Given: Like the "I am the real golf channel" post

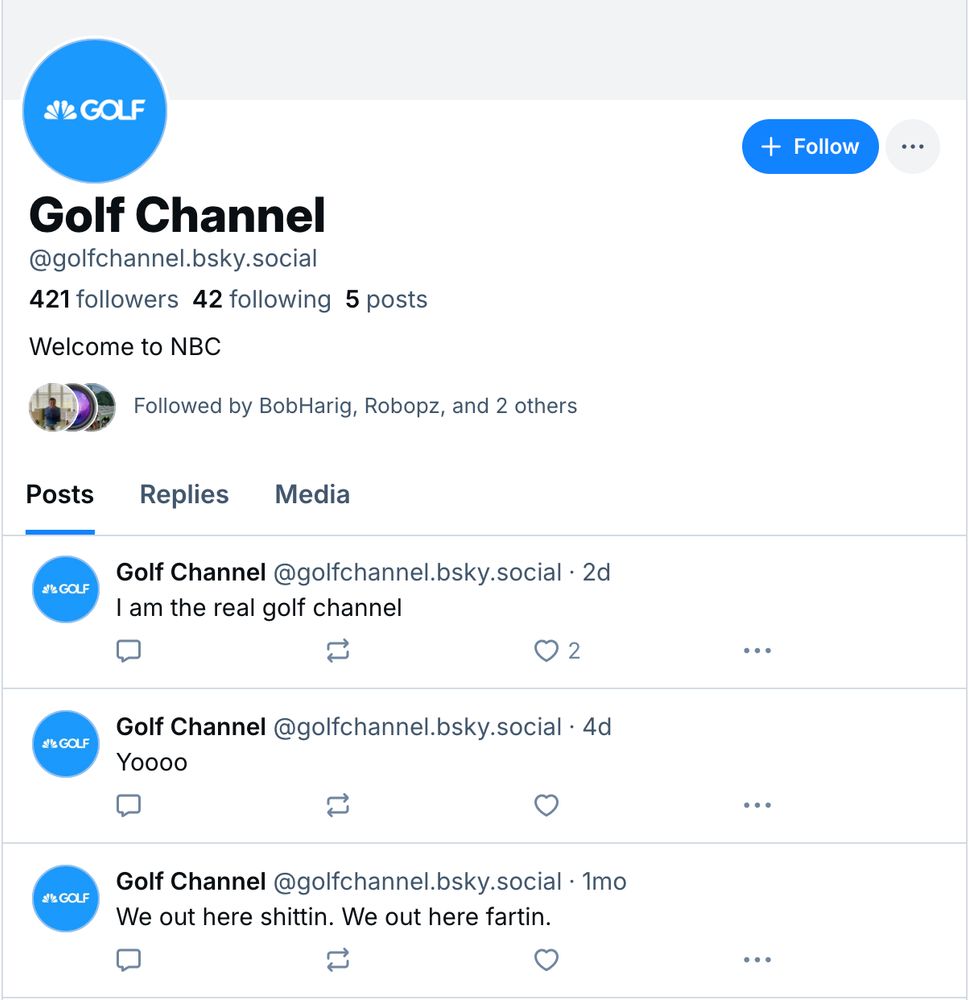Looking at the screenshot, I should tap(546, 651).
